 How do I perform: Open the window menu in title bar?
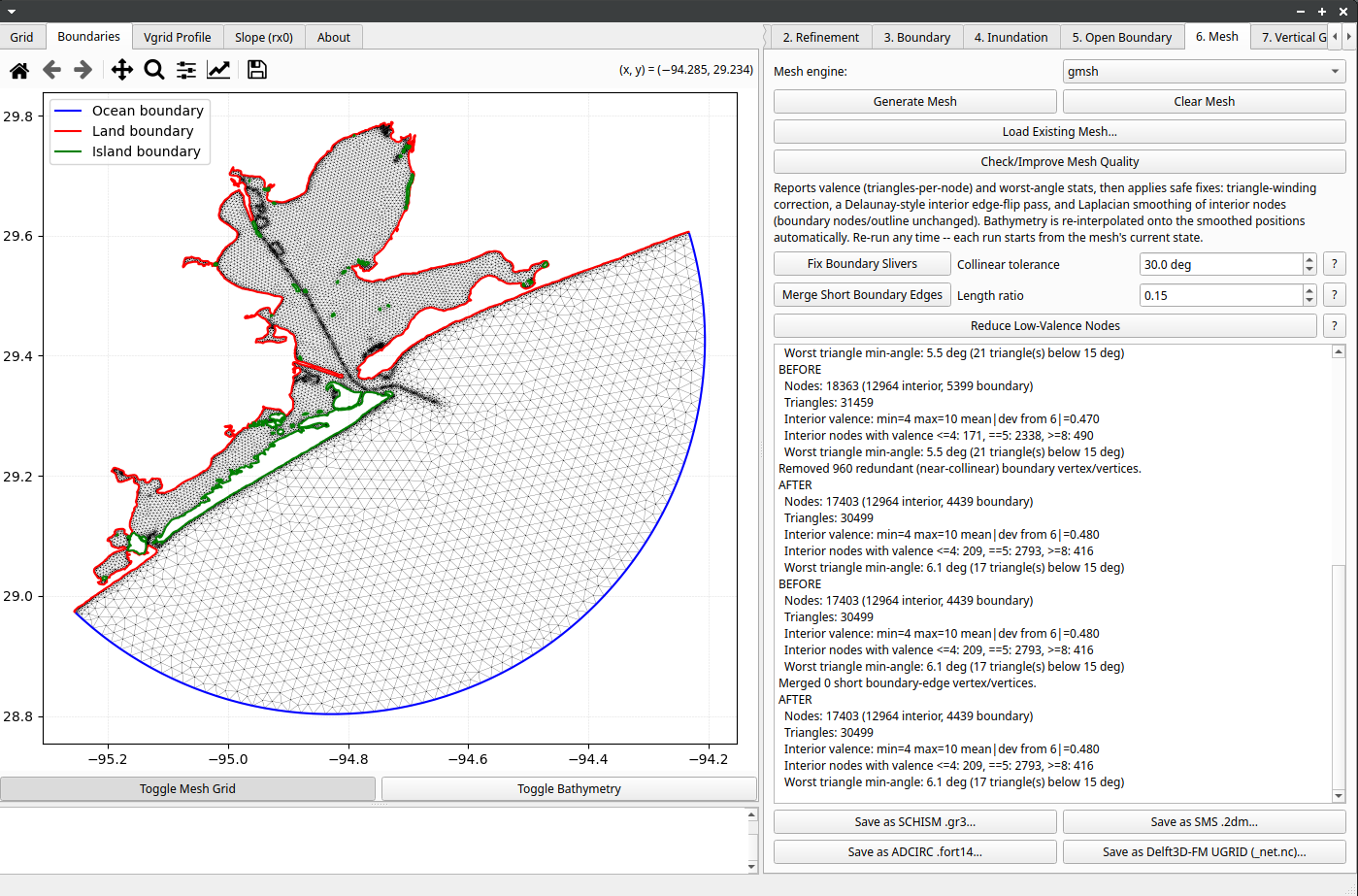(x=12, y=11)
